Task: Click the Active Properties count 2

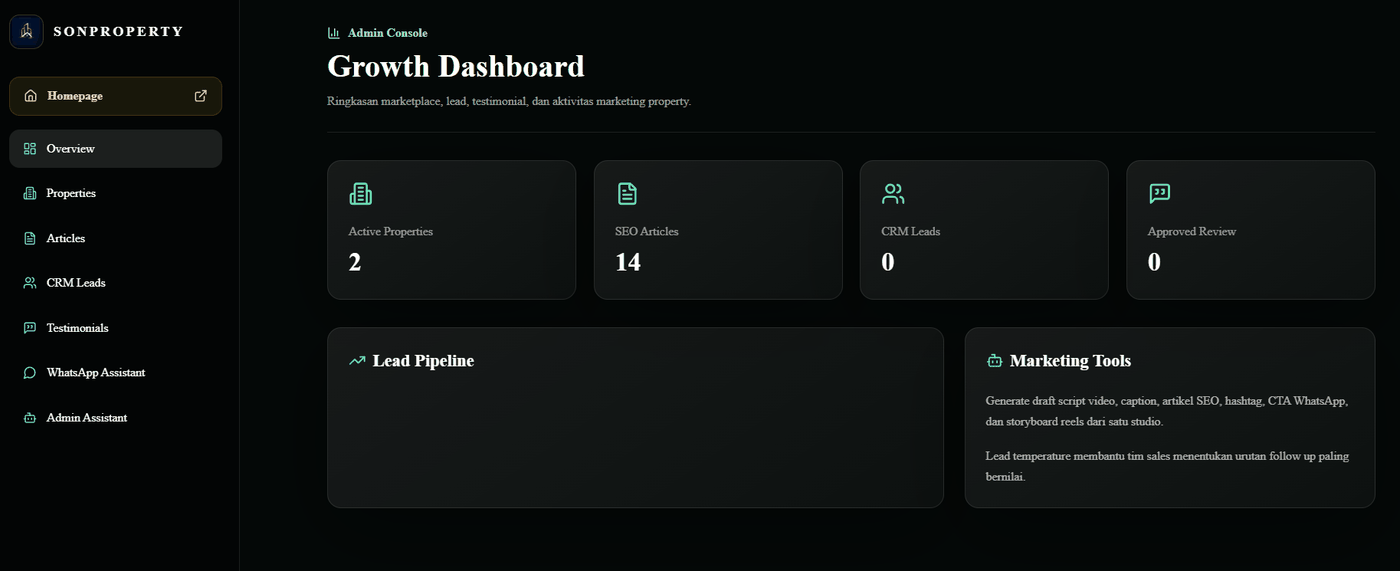Action: click(355, 262)
